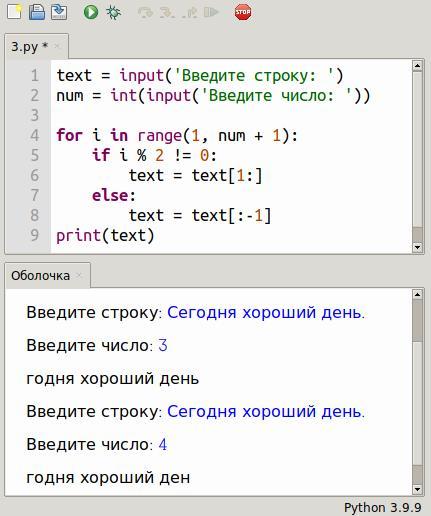This screenshot has height=516, width=431.
Task: Click the Python 3.9.9 interpreter label
Action: click(x=382, y=507)
